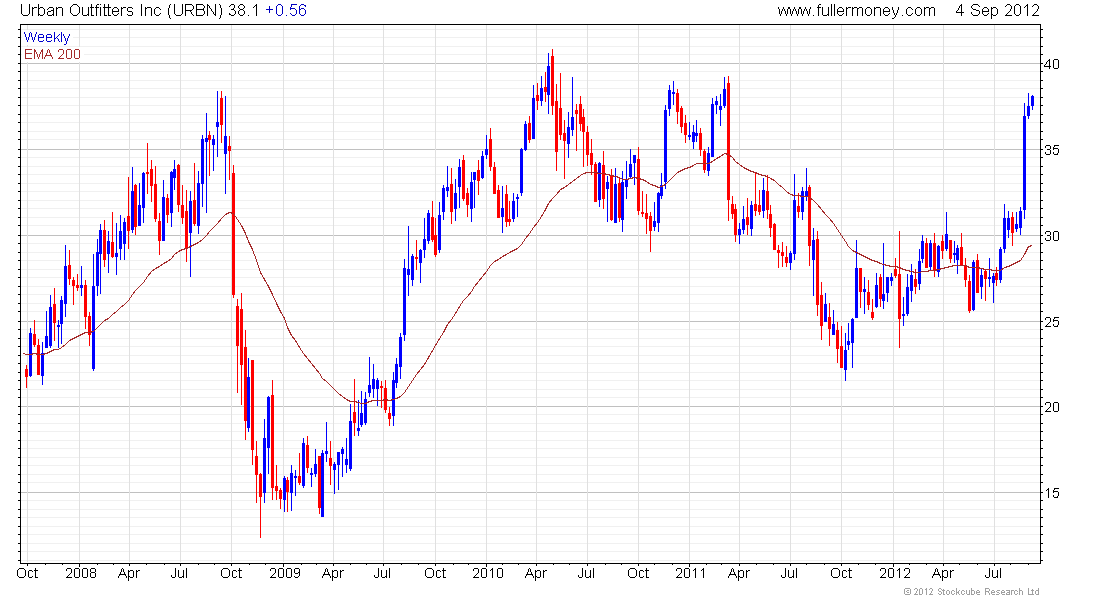The width and height of the screenshot is (1100, 600).
Task: Click the date 4 Sep 2012
Action: tap(997, 11)
